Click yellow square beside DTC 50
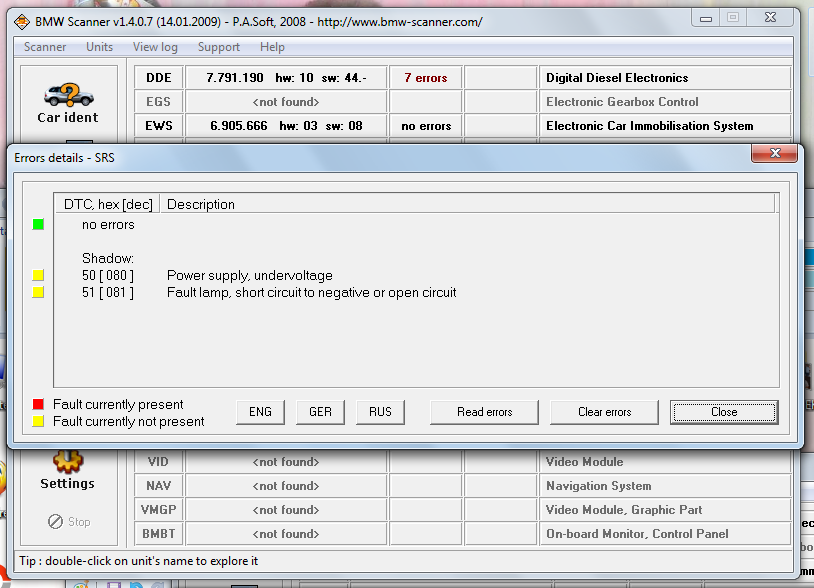 [38, 275]
